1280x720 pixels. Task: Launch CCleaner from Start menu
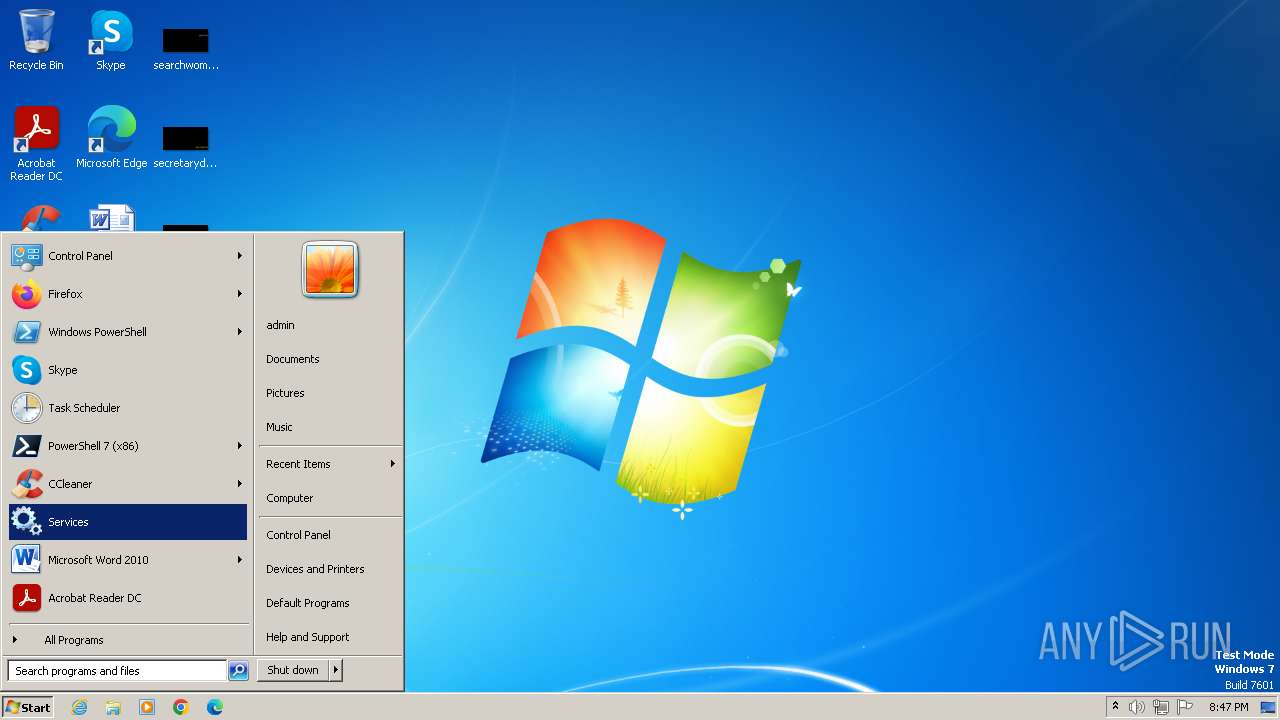(128, 484)
